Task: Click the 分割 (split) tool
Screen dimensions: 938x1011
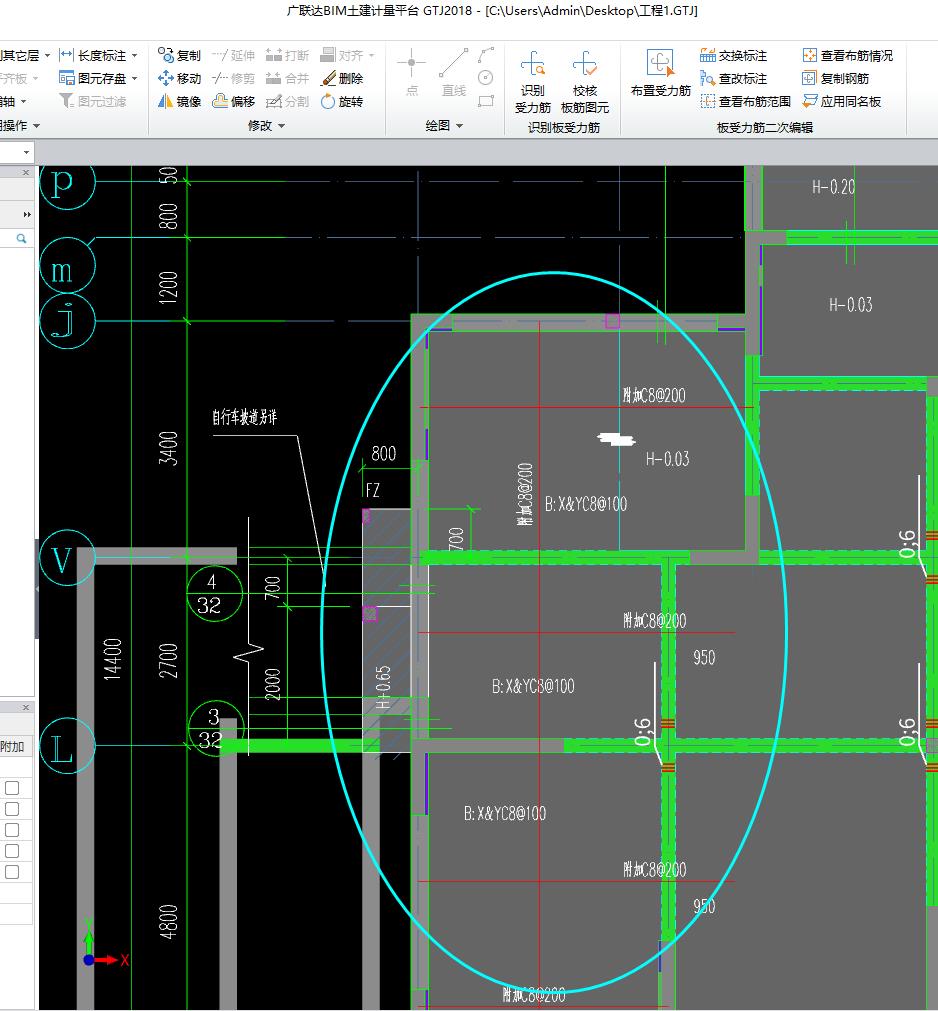Action: tap(288, 101)
